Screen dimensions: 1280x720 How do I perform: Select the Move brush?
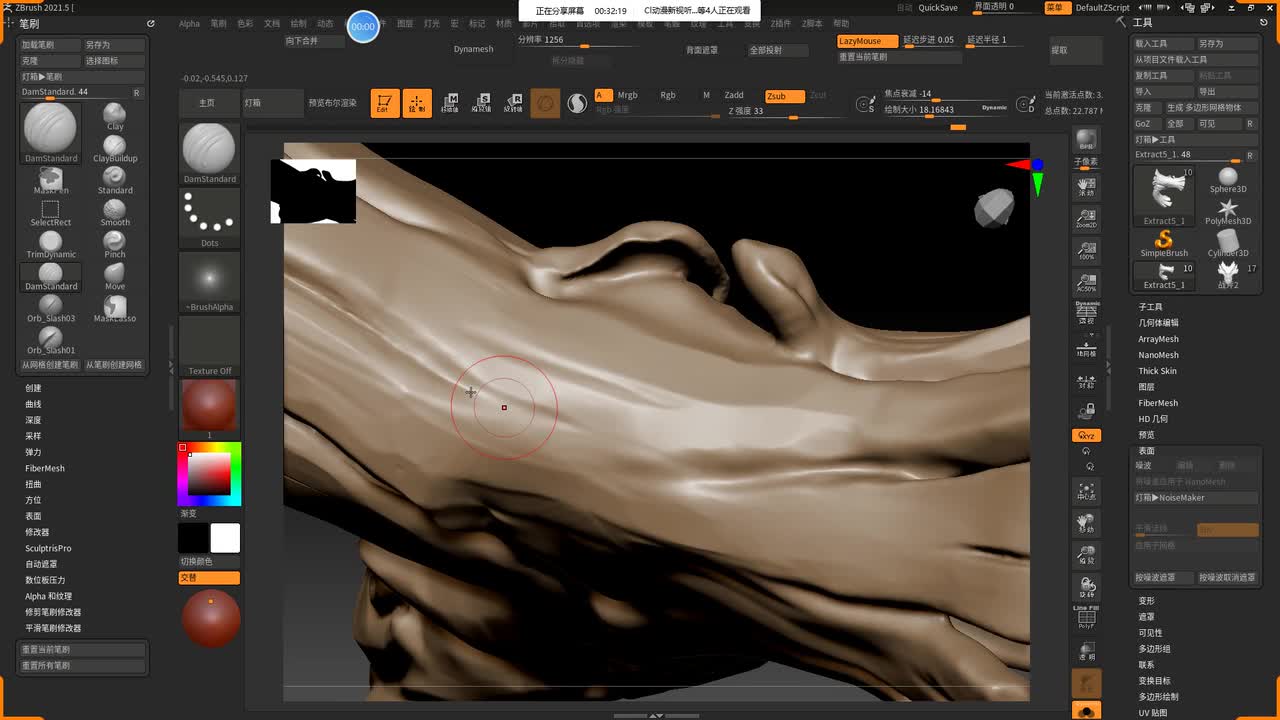(115, 276)
